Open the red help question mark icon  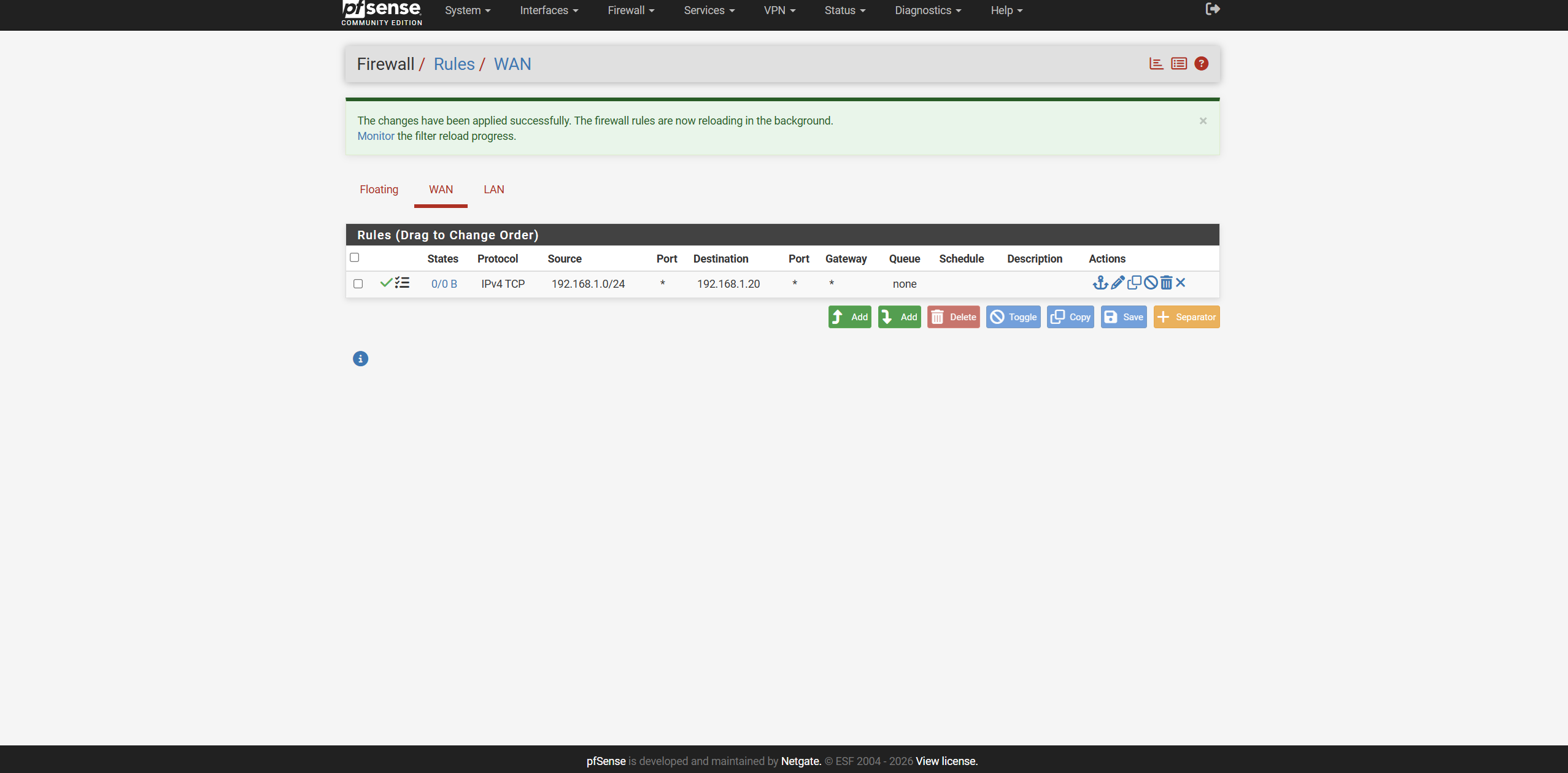[1202, 64]
